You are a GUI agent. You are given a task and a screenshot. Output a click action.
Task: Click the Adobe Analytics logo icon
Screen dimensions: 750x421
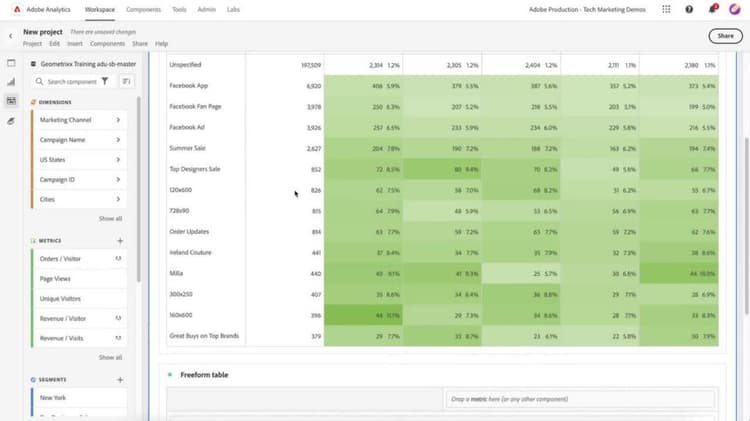[x=17, y=9]
